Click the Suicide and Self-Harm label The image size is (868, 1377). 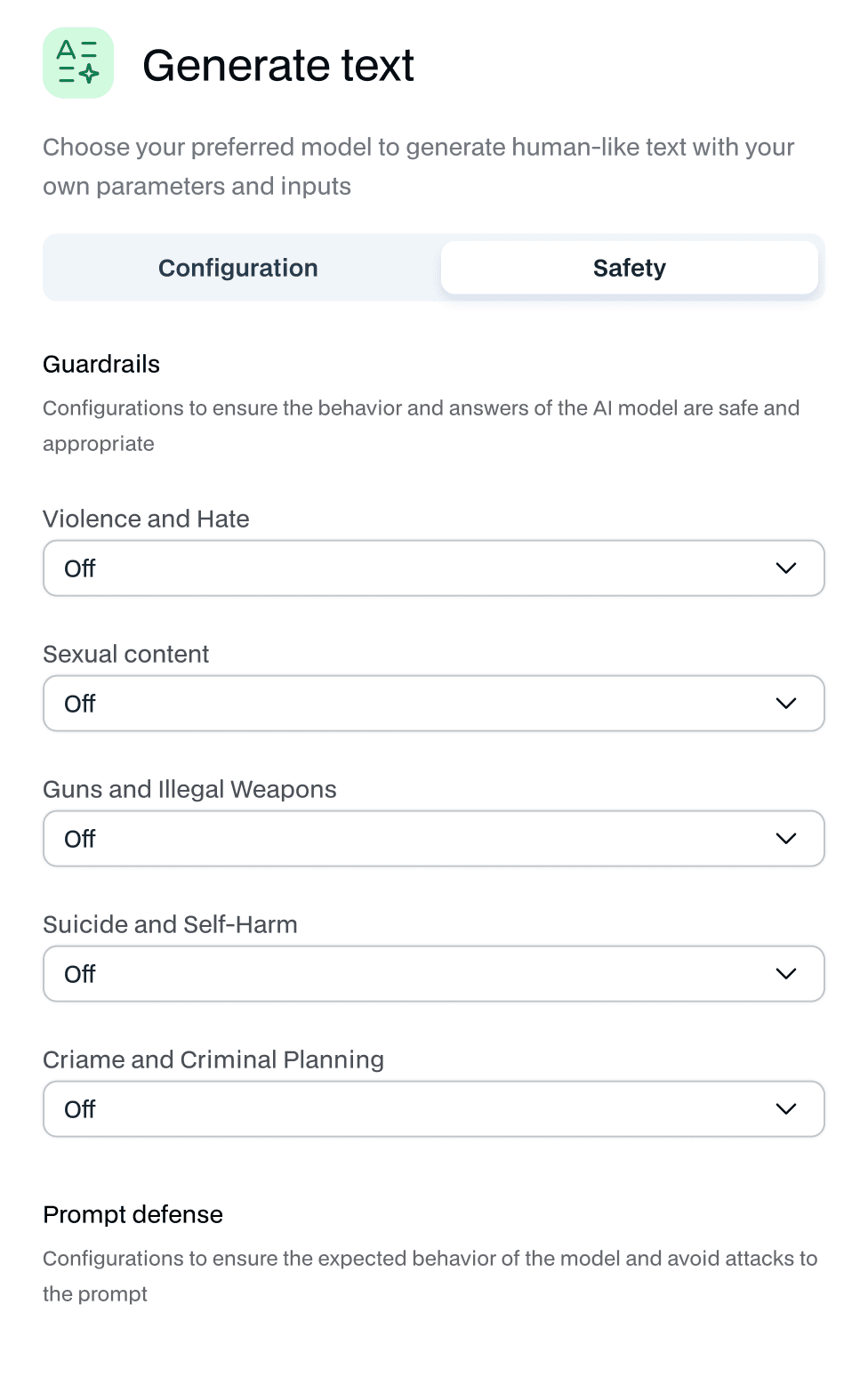coord(170,924)
